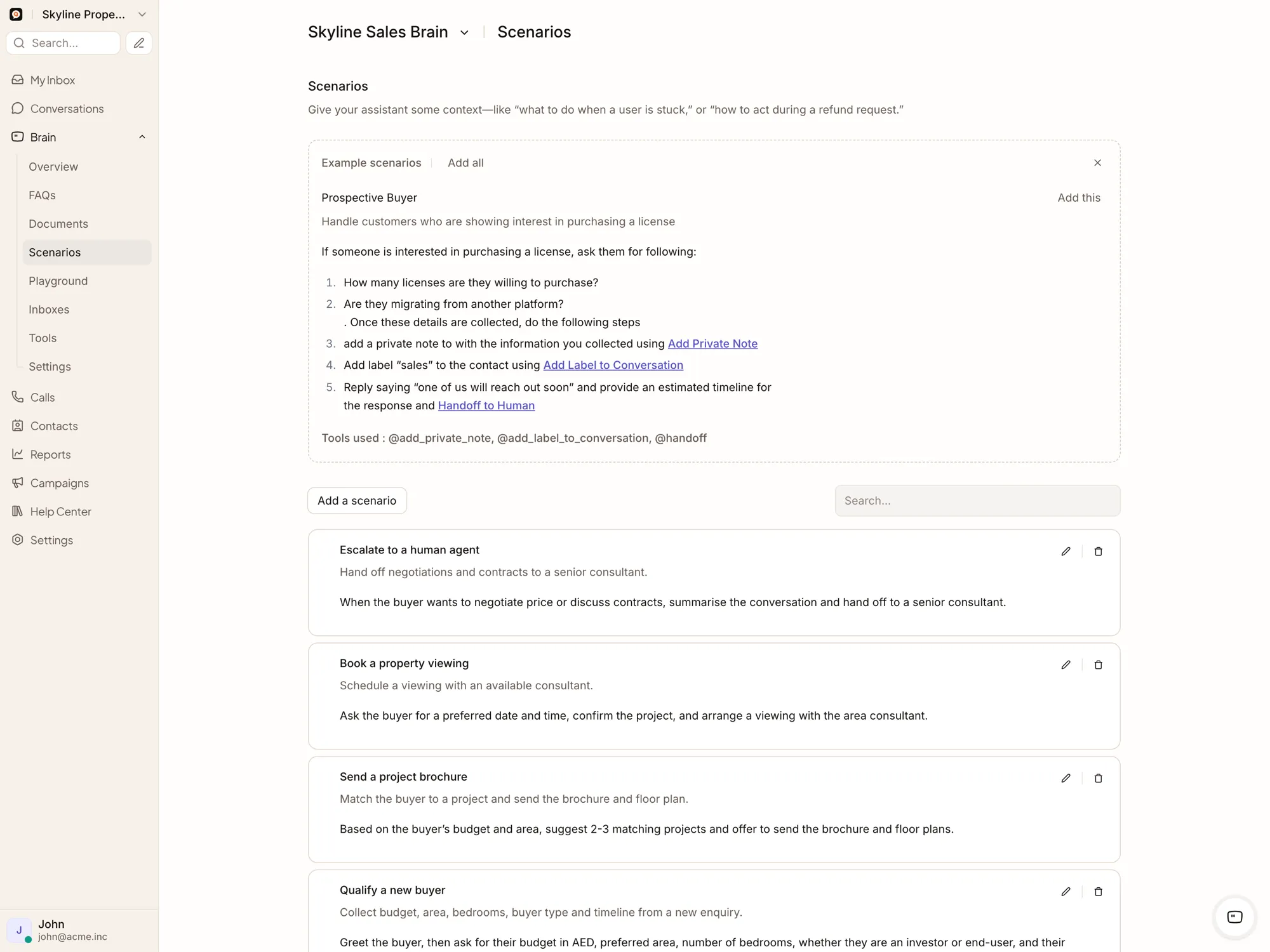Expand the Skyline Sales Brain dropdown
Viewport: 1270px width, 952px height.
[464, 32]
